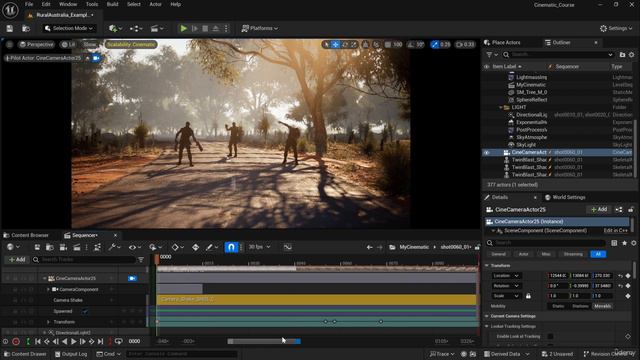Select the translate (move) gizmo tool in viewport
Screen dimensions: 640x360
[x=336, y=44]
